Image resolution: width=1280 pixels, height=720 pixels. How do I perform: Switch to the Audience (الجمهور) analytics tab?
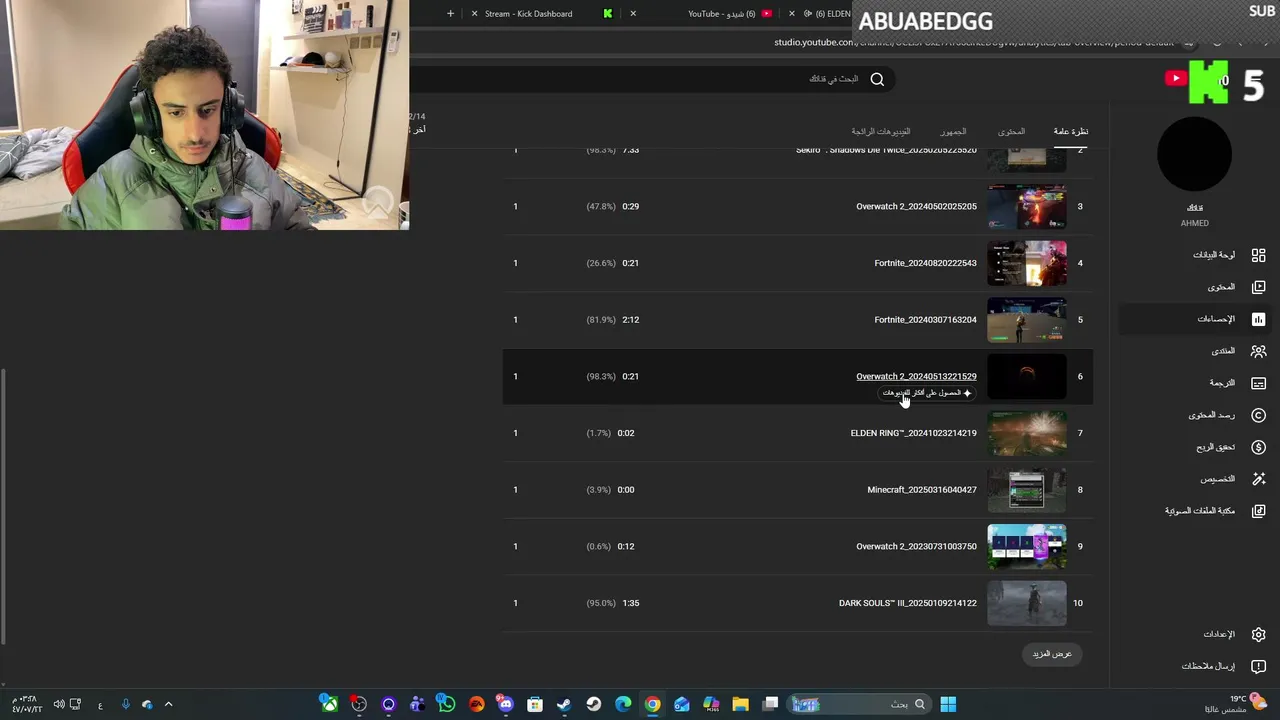tap(953, 131)
